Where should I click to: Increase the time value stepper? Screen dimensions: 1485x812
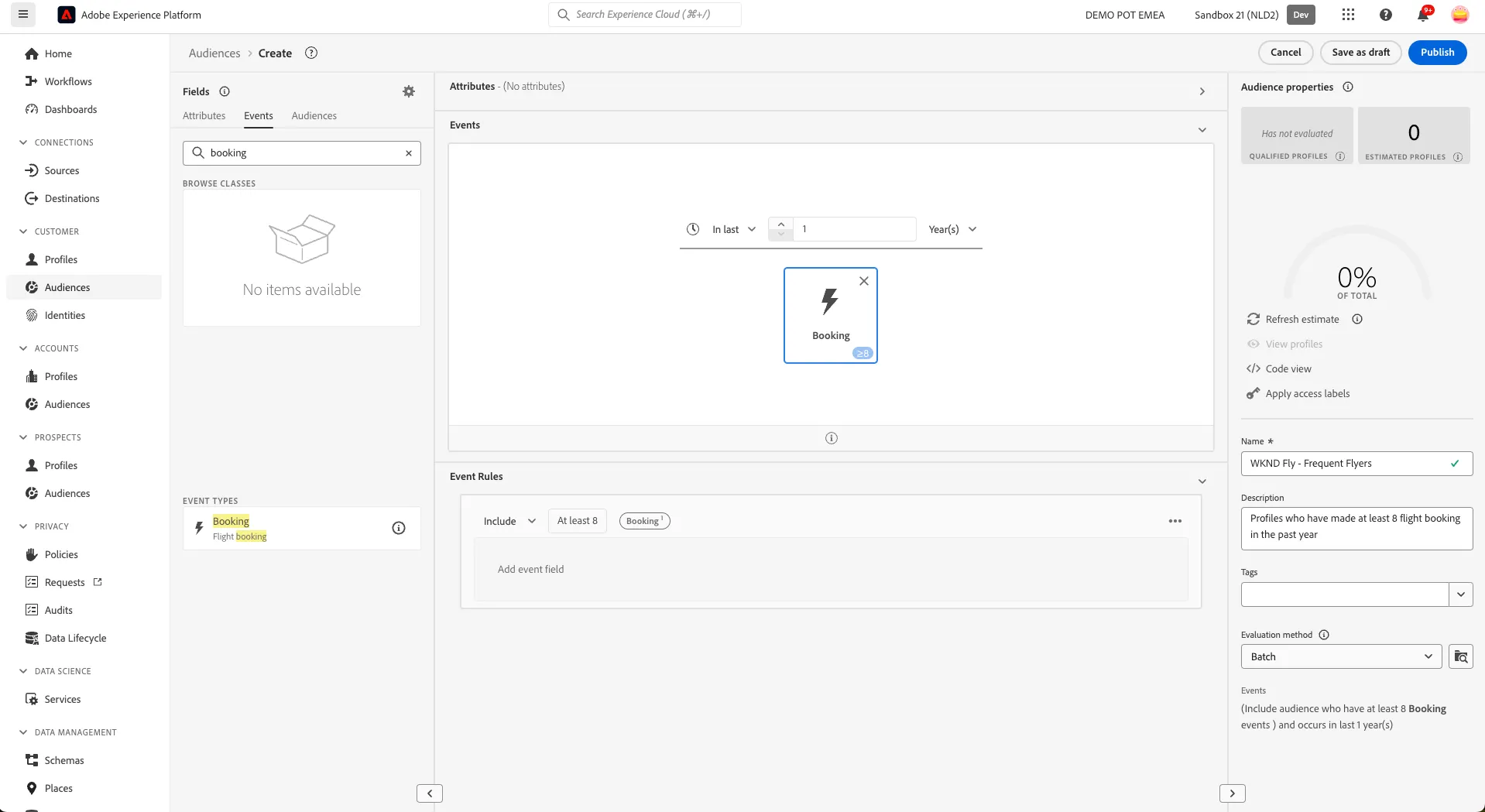pyautogui.click(x=780, y=224)
